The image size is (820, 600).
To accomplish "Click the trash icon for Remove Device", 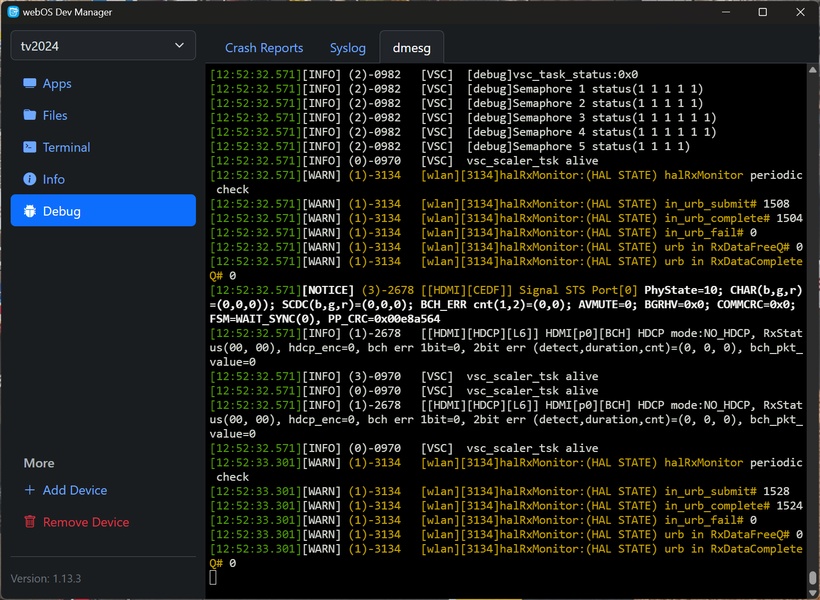I will click(x=30, y=522).
